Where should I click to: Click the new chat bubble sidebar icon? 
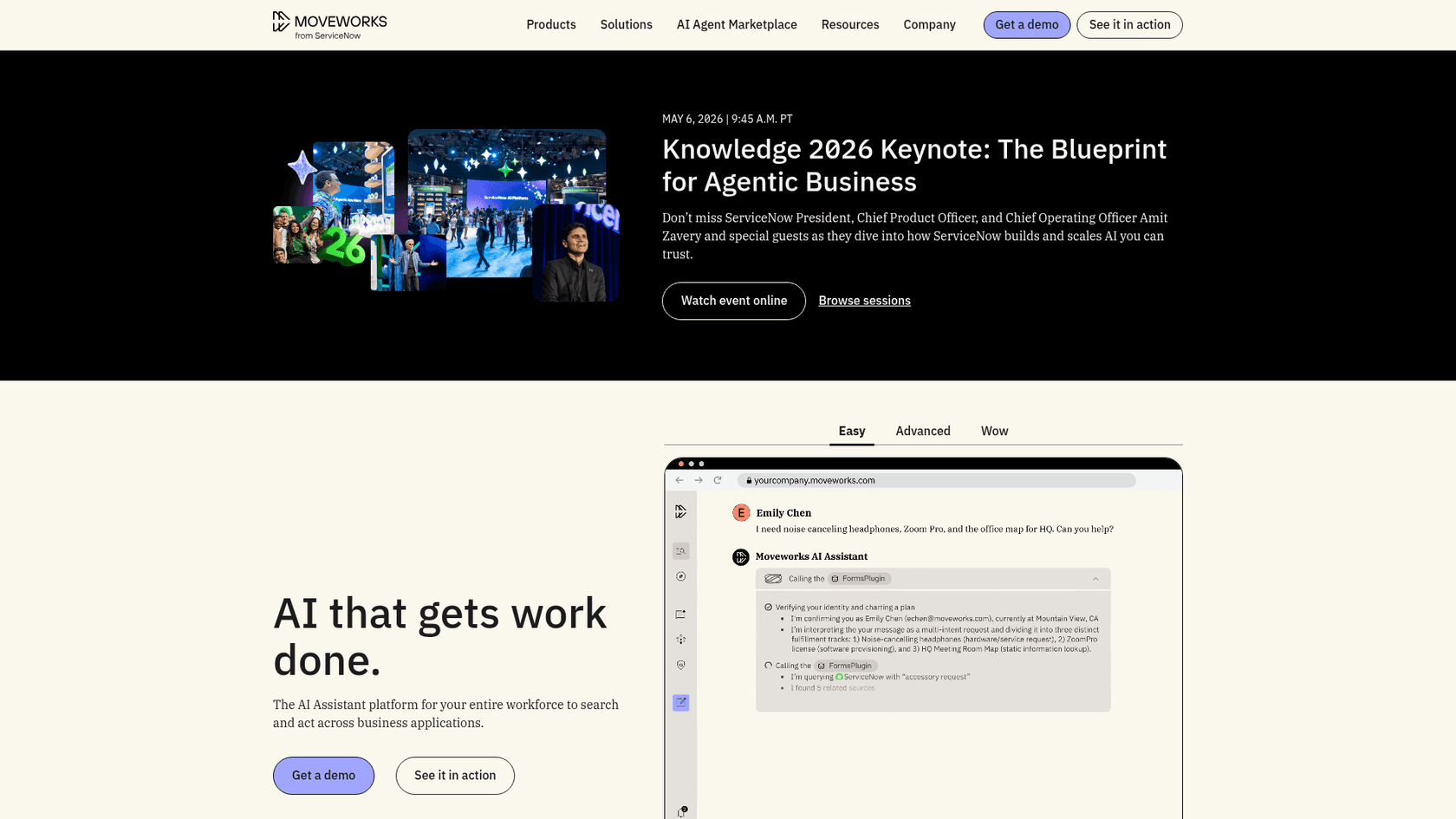pos(681,614)
